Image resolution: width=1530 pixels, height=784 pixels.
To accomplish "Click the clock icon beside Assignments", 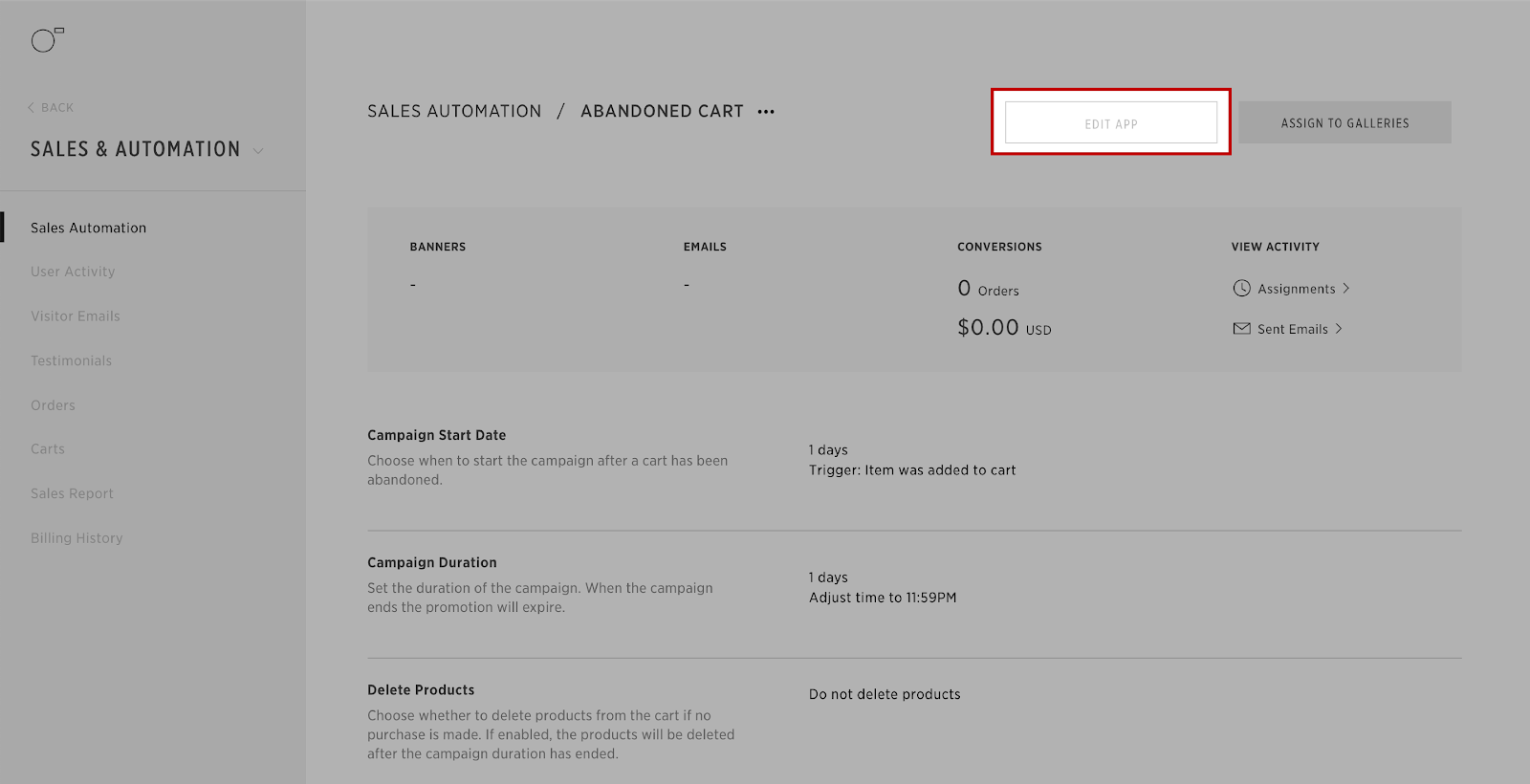I will coord(1241,288).
